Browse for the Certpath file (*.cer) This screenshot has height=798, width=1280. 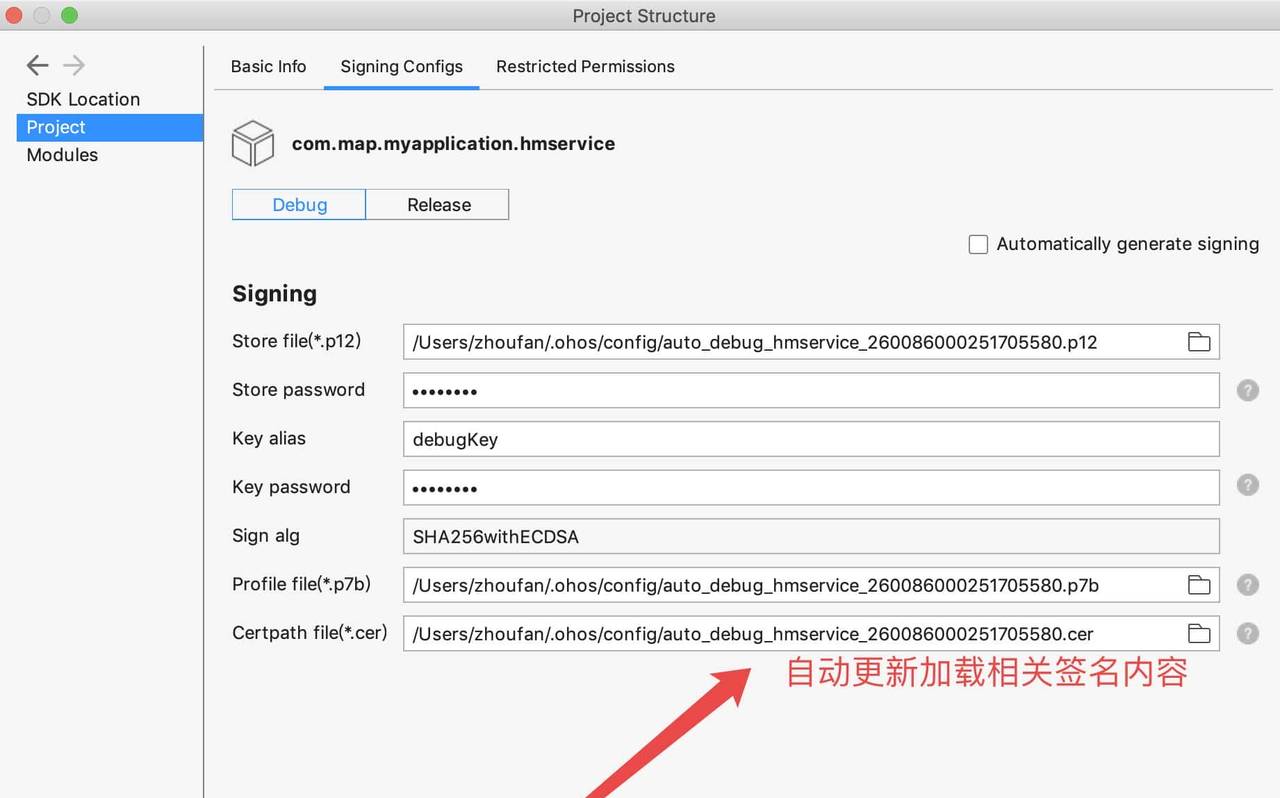(x=1198, y=634)
